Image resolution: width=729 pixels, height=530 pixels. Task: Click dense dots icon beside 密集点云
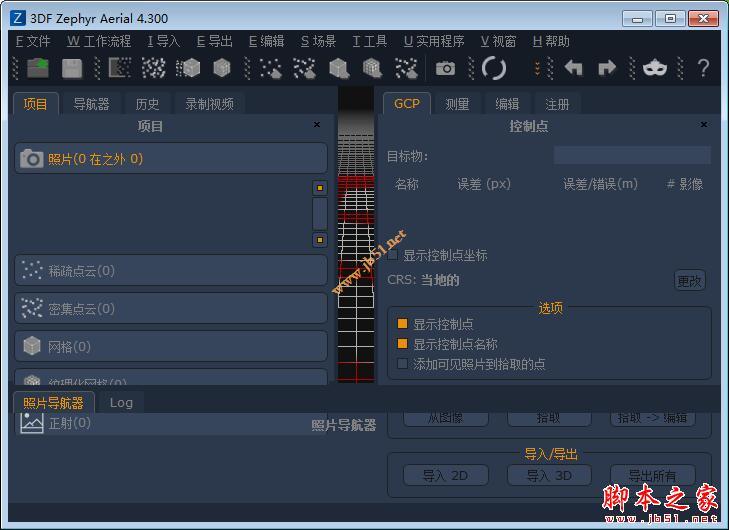coord(32,308)
